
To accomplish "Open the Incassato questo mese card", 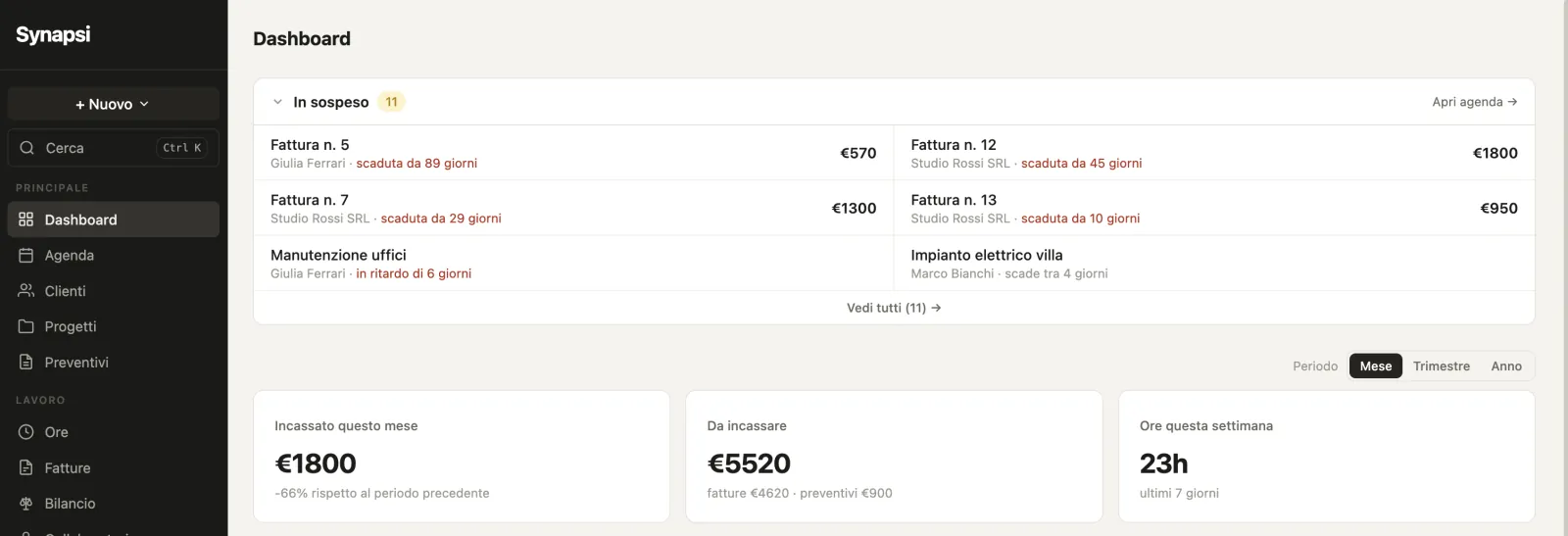I will [462, 457].
